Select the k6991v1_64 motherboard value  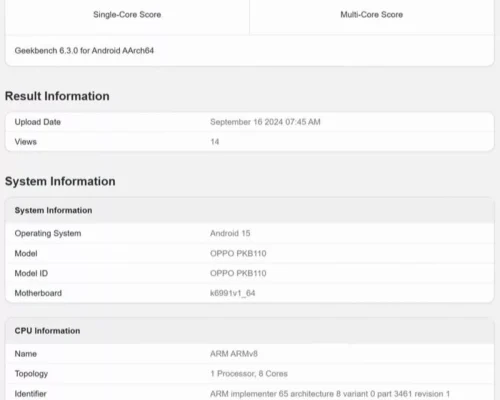click(x=233, y=293)
